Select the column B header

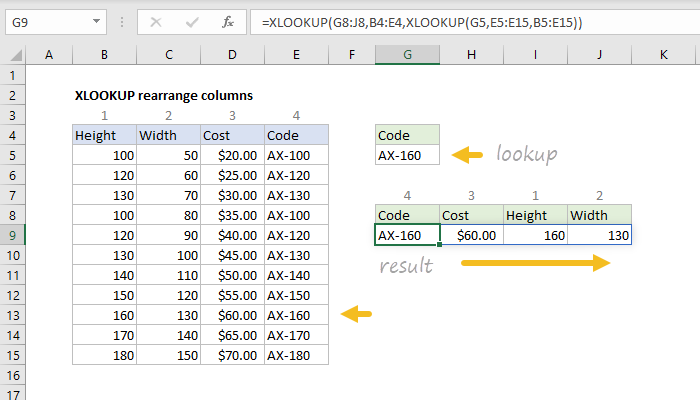(104, 52)
